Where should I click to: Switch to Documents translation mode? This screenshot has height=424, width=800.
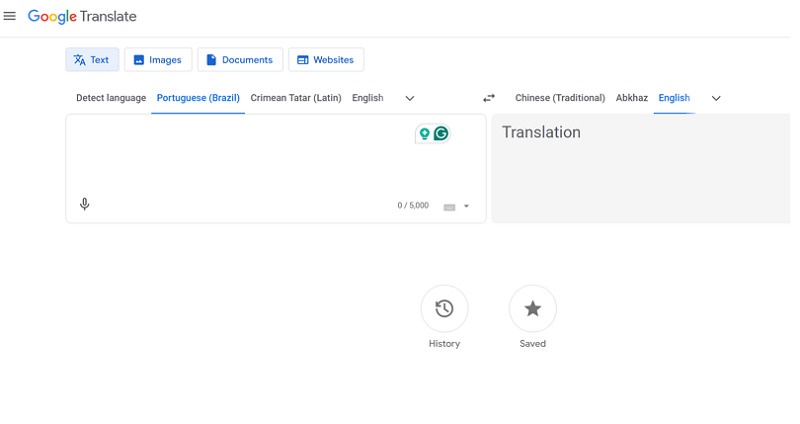(240, 60)
